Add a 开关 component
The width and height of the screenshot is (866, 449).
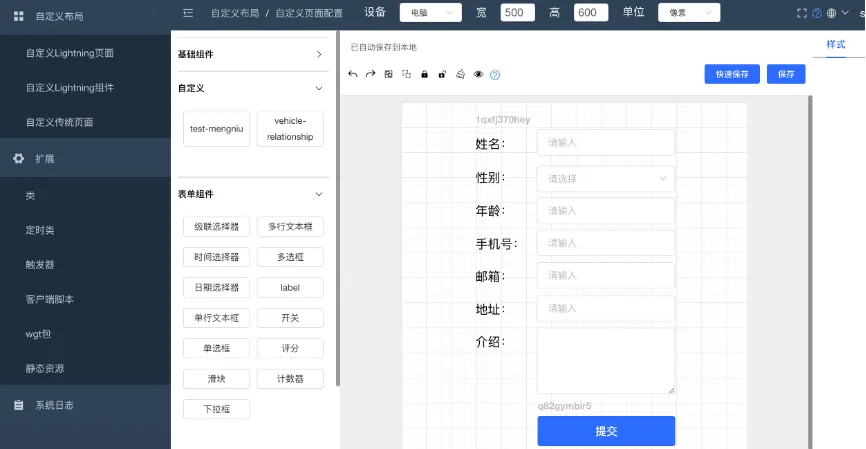[290, 318]
